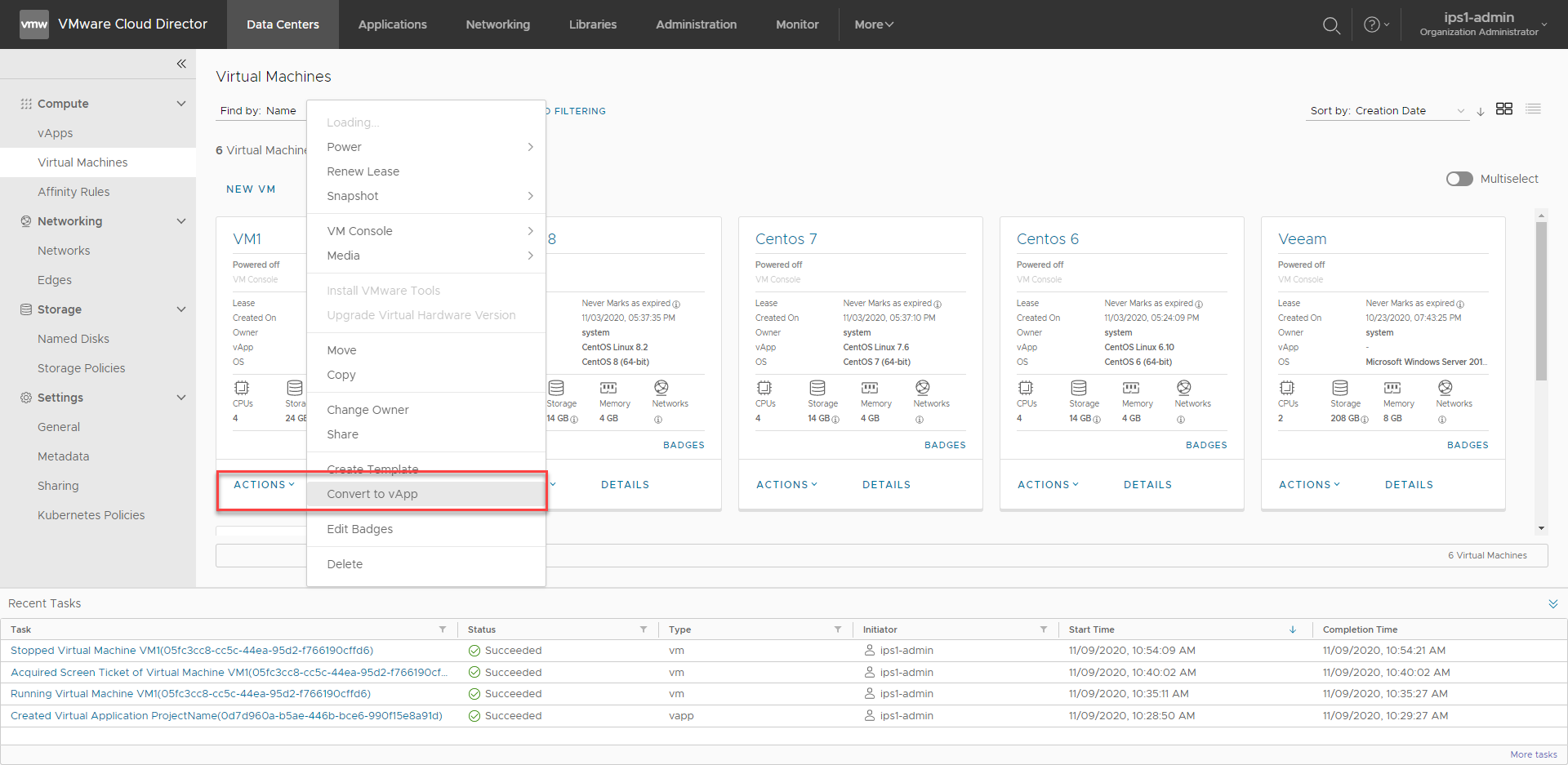This screenshot has width=1568, height=765.
Task: Toggle the Multiselect switch
Action: point(1459,179)
